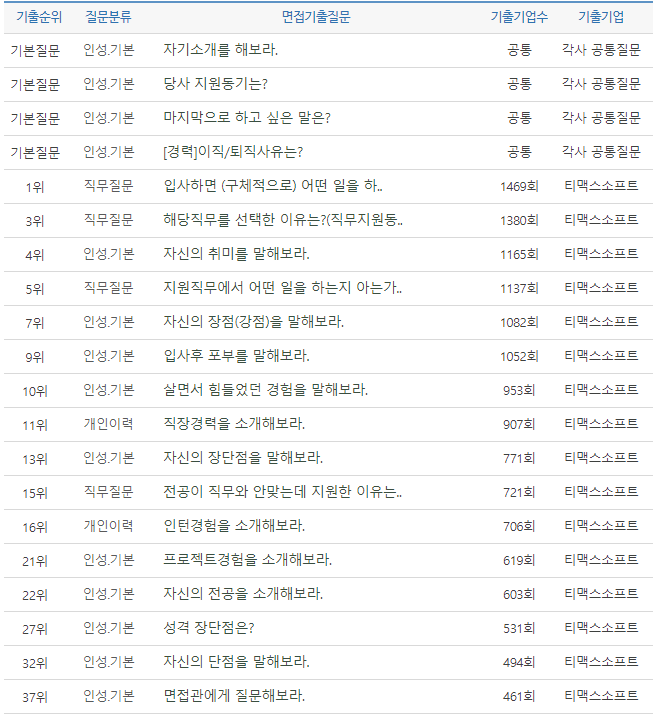Click 면접관에게 질문해보라 question
The image size is (653, 717).
[234, 696]
